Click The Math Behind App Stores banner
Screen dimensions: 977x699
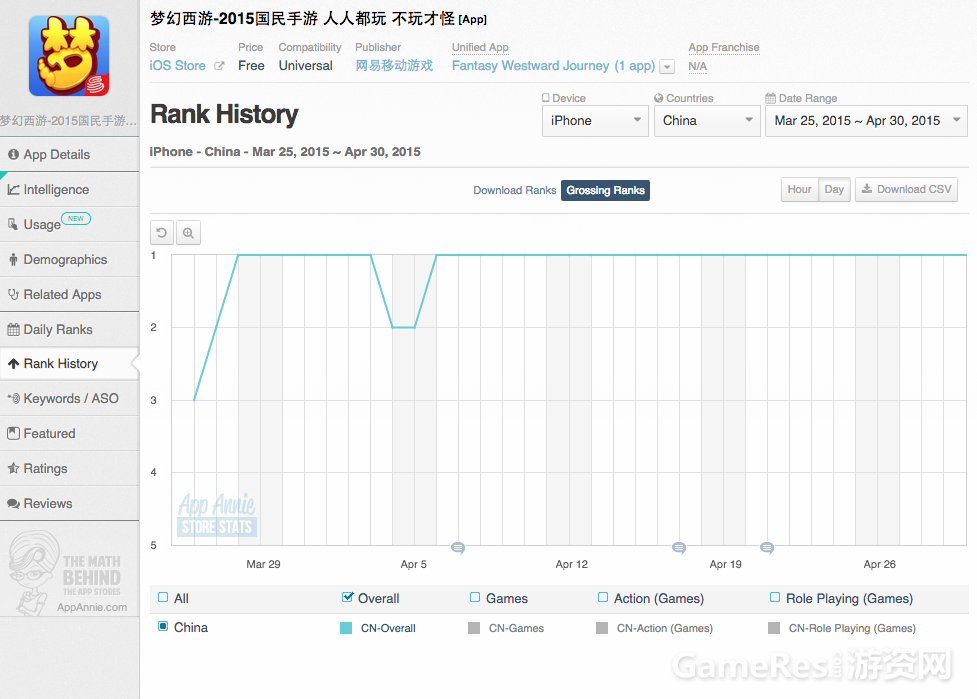[69, 572]
